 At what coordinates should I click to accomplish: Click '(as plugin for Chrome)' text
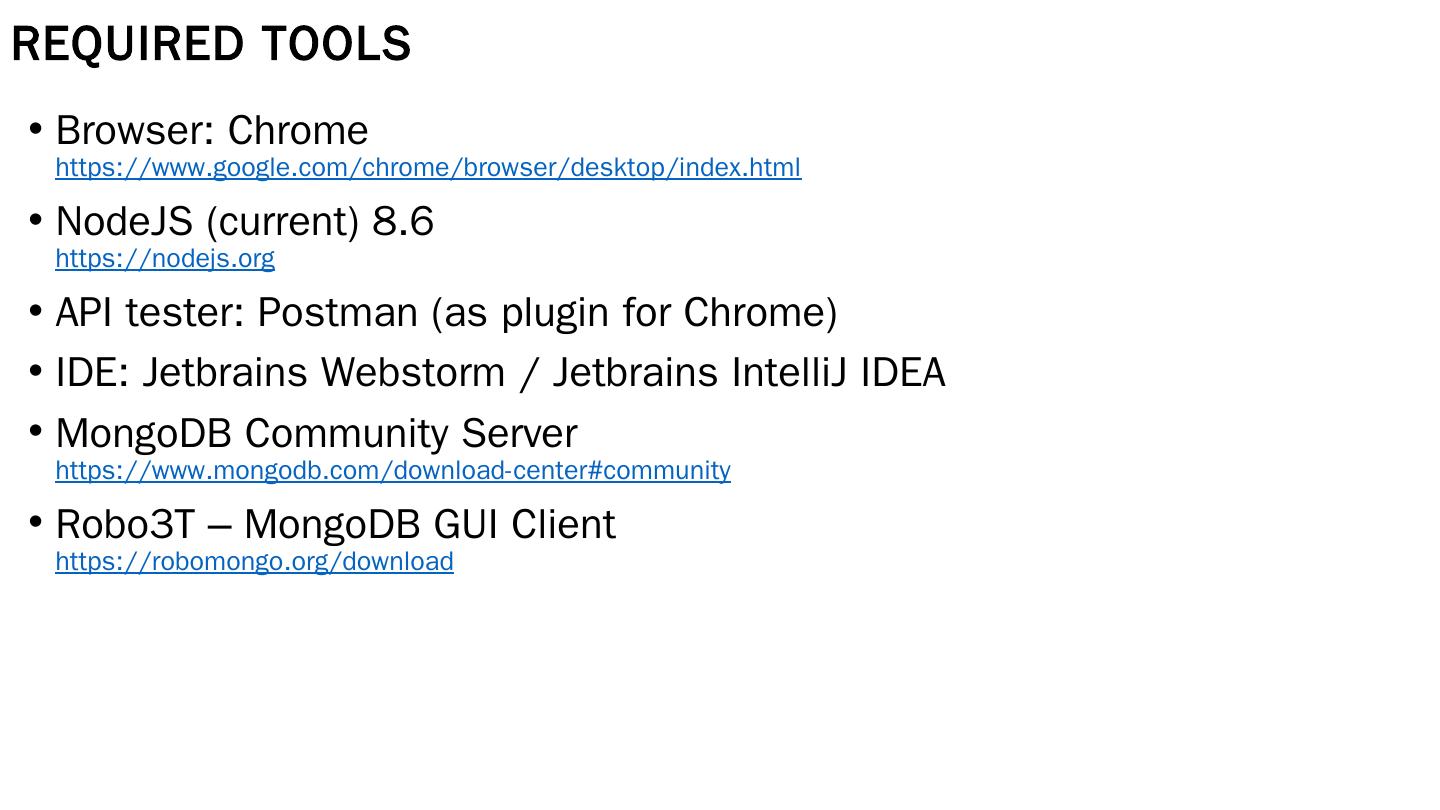pos(634,313)
